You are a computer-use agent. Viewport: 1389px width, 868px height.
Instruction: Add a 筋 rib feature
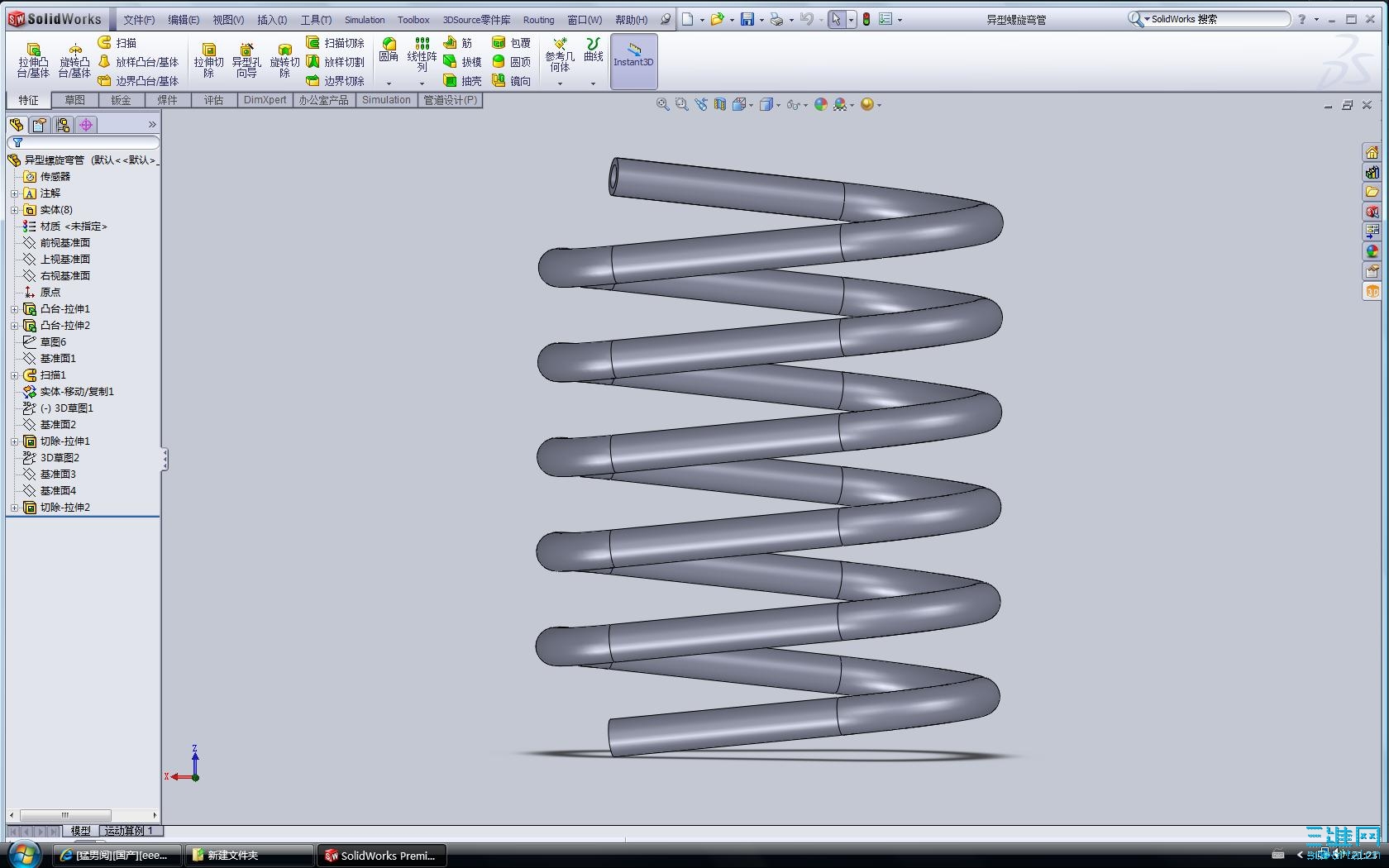(x=458, y=42)
